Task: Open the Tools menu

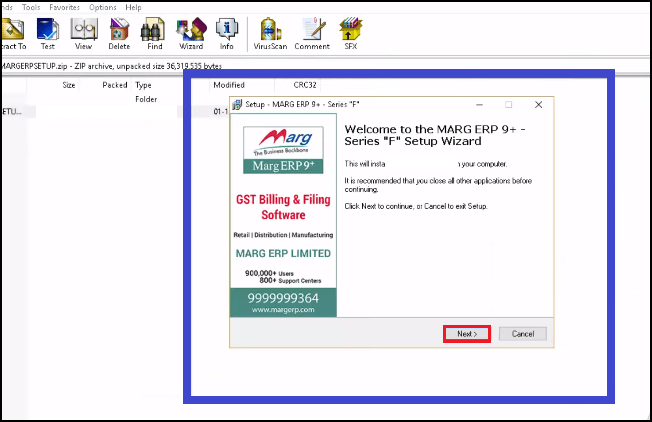Action: (x=31, y=7)
